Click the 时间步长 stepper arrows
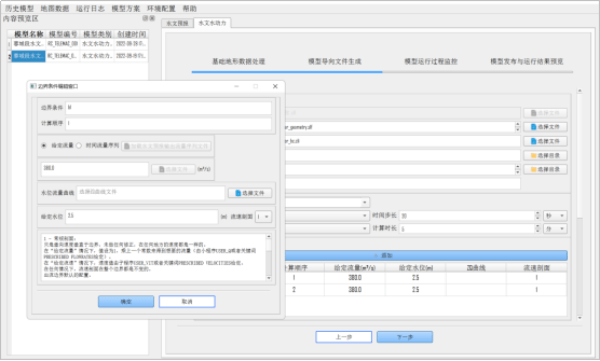 tap(537, 216)
